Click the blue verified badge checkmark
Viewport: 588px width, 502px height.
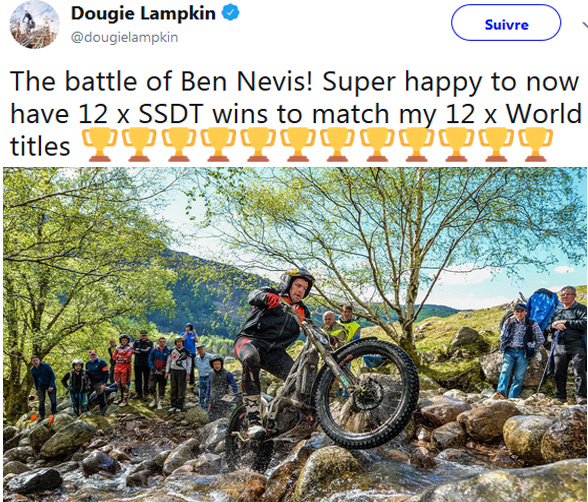(230, 13)
